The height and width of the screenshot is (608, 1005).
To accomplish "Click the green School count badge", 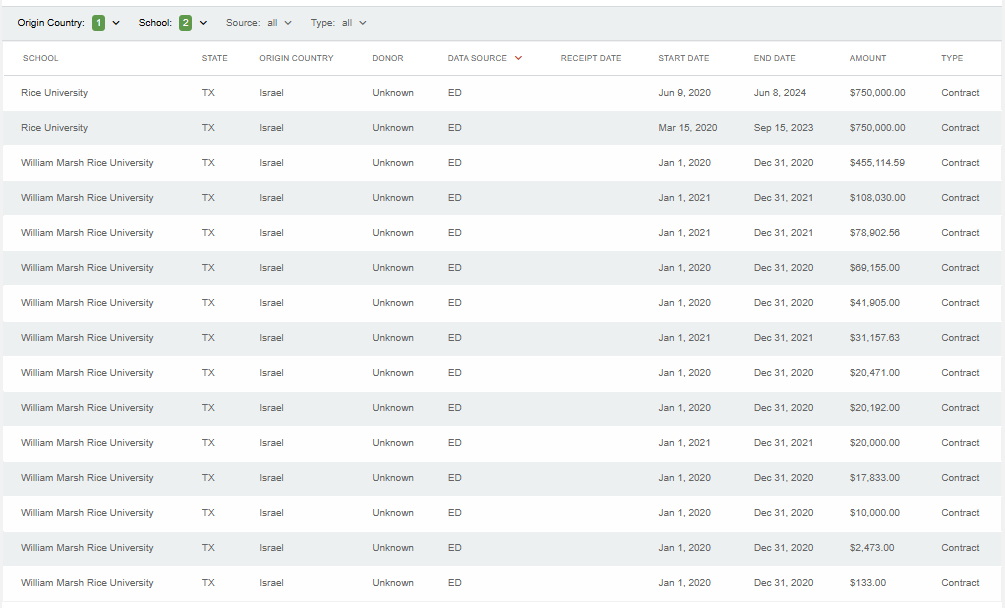I will [x=185, y=23].
